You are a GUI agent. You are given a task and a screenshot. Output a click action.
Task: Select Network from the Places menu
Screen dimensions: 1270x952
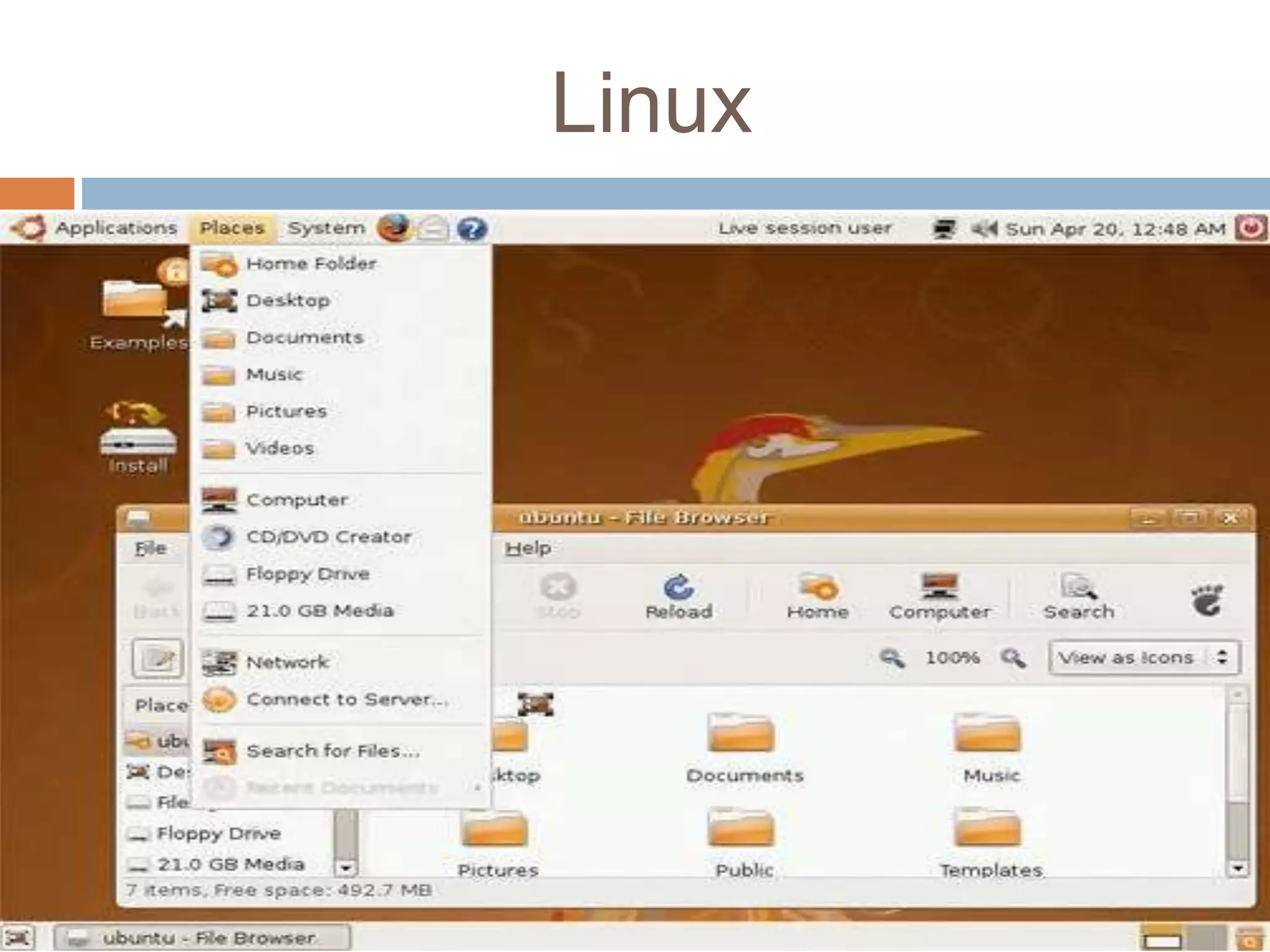(342, 663)
